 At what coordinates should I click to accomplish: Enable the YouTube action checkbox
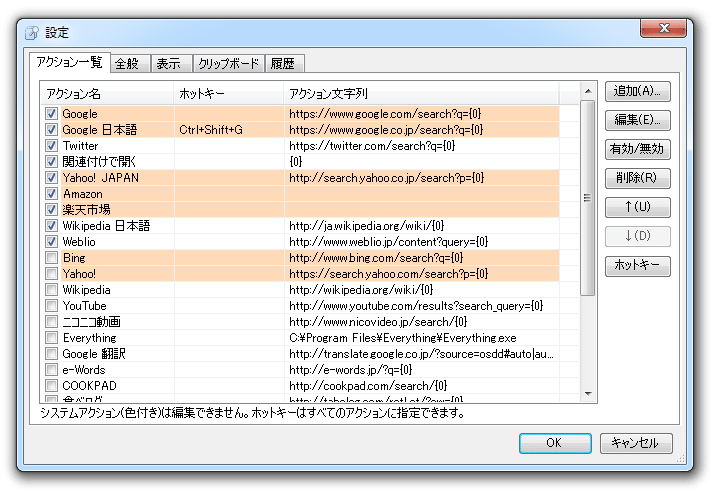52,306
